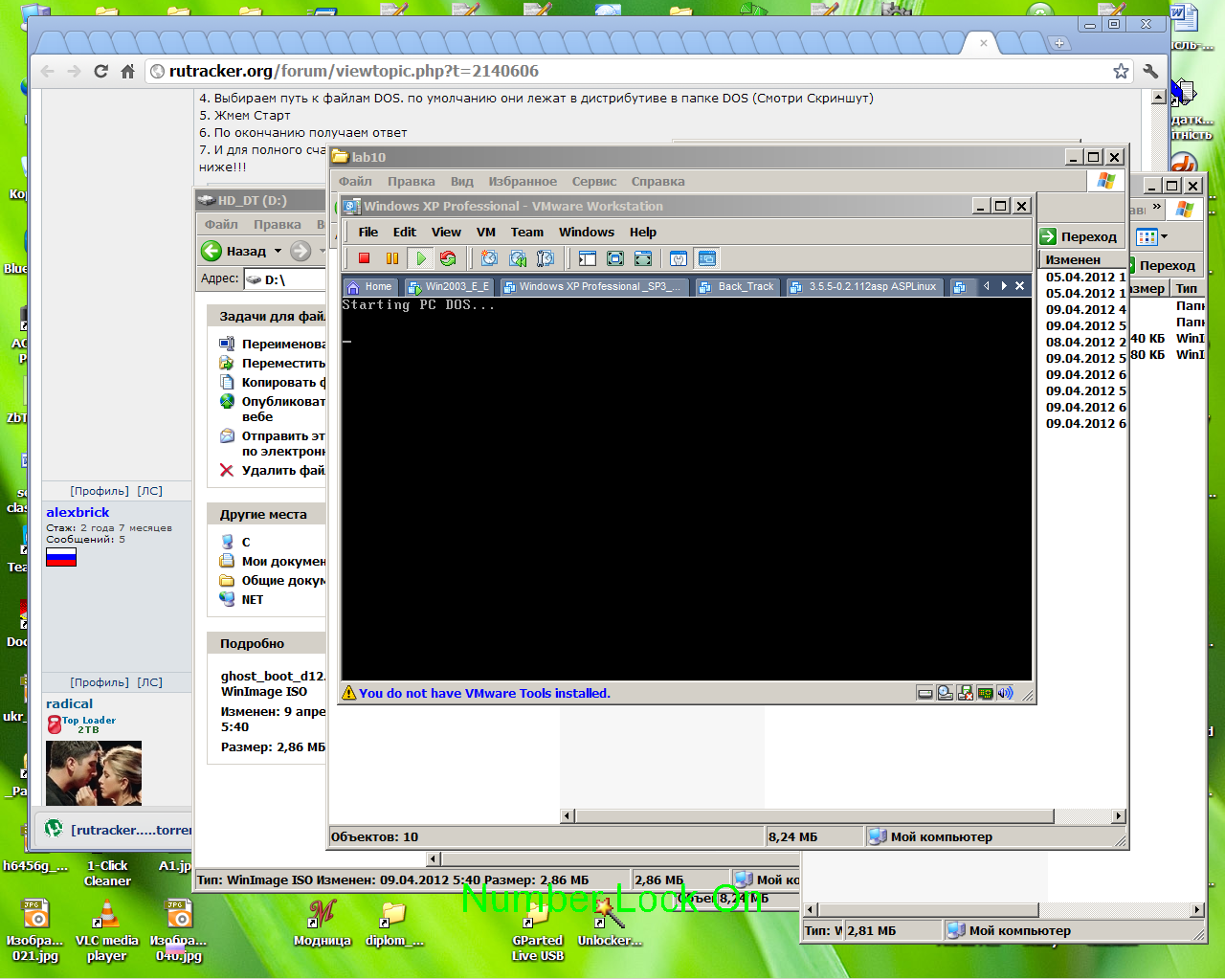1225x980 pixels.
Task: Reset the virtual machine via the red-green arrows icon
Action: point(448,258)
